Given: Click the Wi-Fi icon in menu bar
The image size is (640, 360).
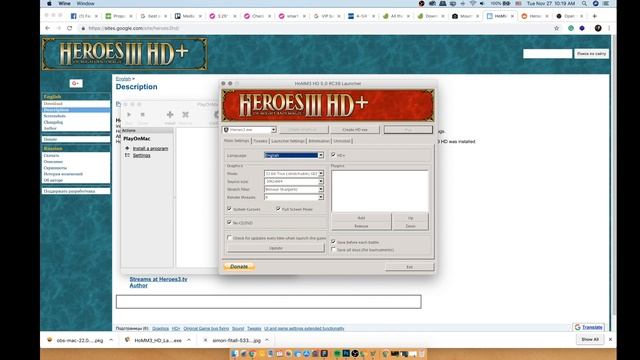Looking at the screenshot, I should (473, 3).
